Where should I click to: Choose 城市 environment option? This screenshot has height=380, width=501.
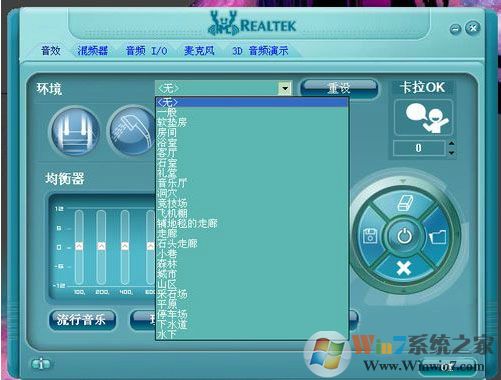click(252, 274)
